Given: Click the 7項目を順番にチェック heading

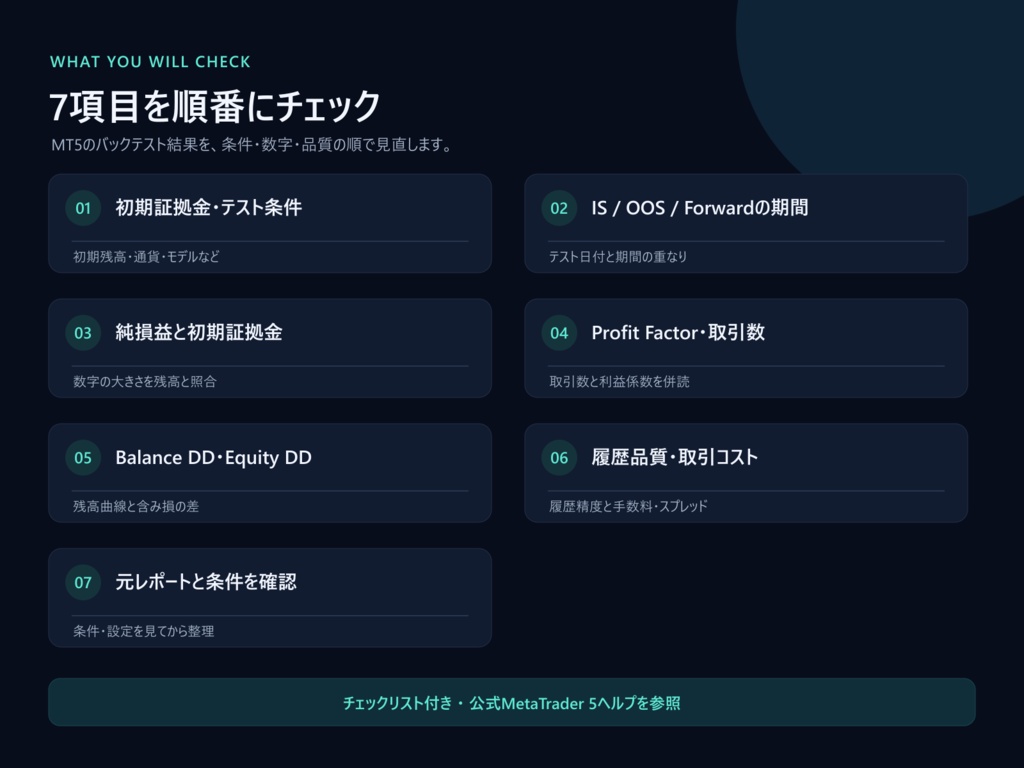Looking at the screenshot, I should pyautogui.click(x=215, y=106).
